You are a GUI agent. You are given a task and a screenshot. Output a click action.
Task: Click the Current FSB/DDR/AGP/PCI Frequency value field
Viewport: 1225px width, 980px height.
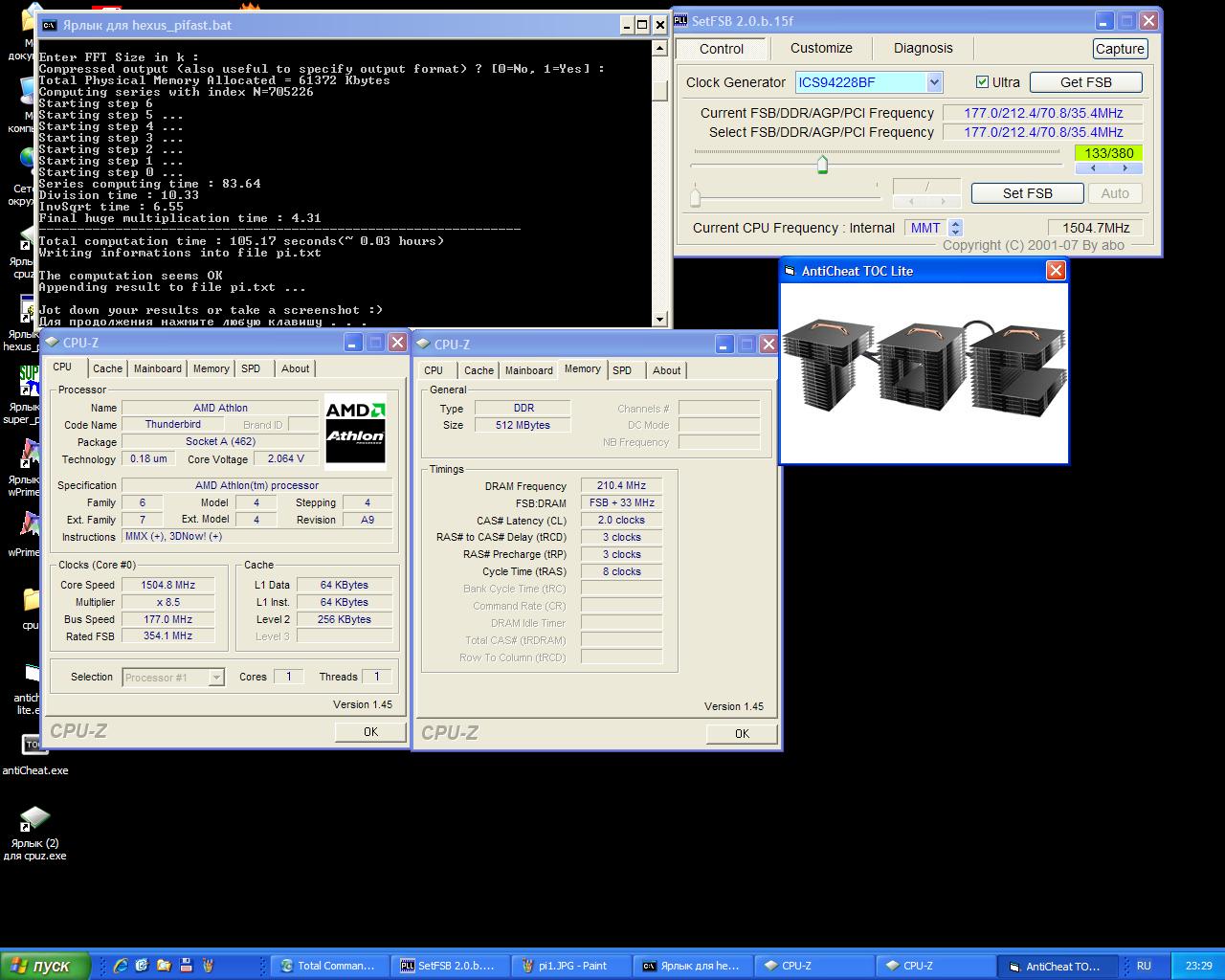(x=1043, y=113)
